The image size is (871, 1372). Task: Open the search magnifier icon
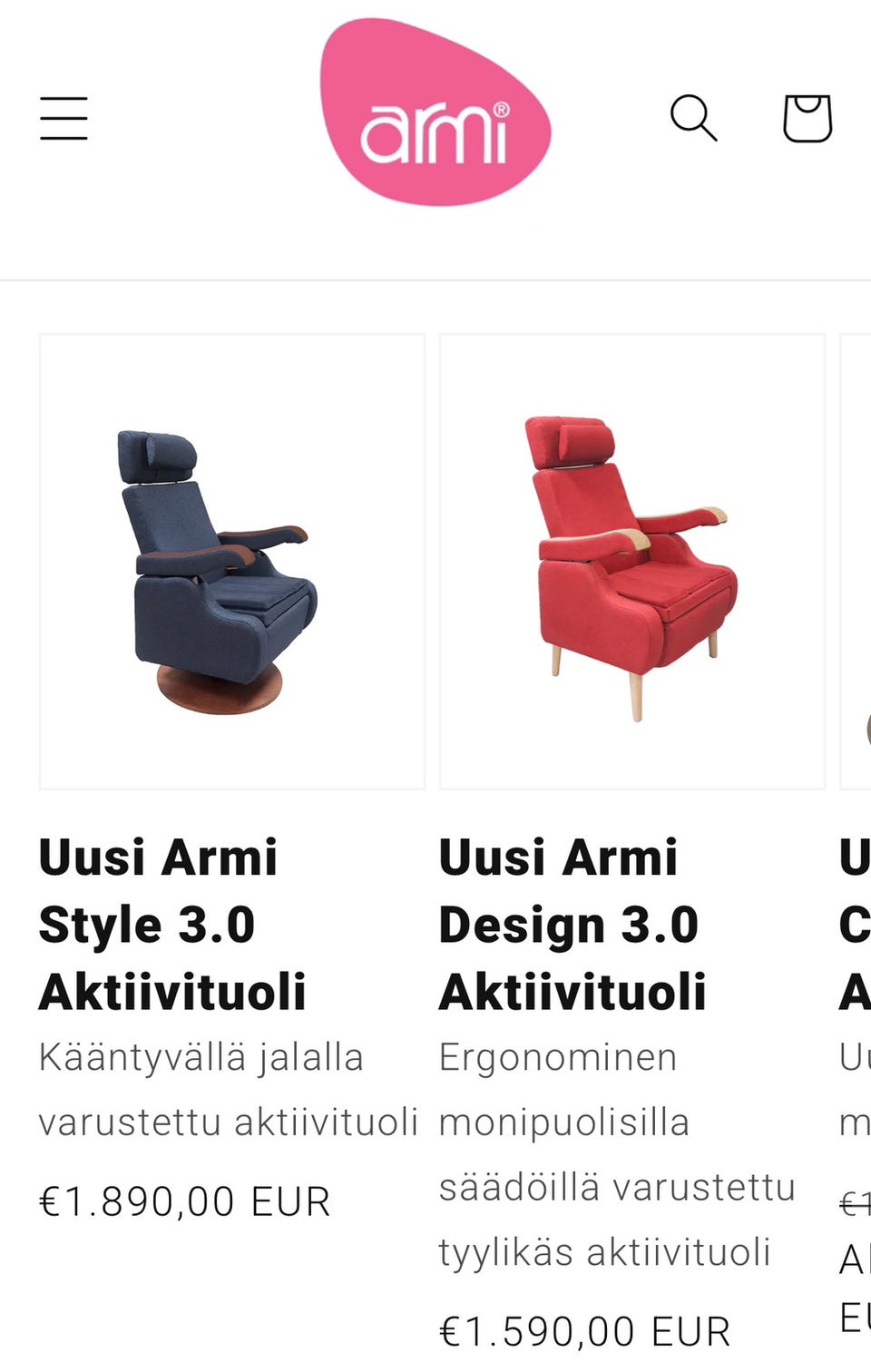click(694, 118)
